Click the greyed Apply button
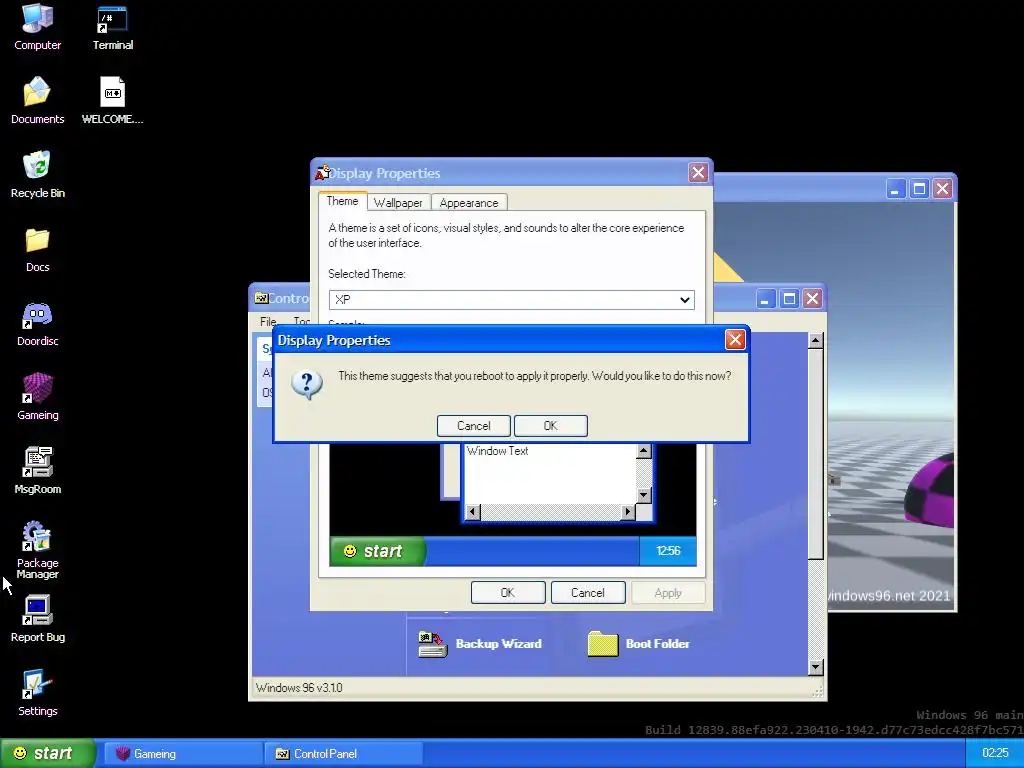Image resolution: width=1024 pixels, height=768 pixels. pos(667,593)
